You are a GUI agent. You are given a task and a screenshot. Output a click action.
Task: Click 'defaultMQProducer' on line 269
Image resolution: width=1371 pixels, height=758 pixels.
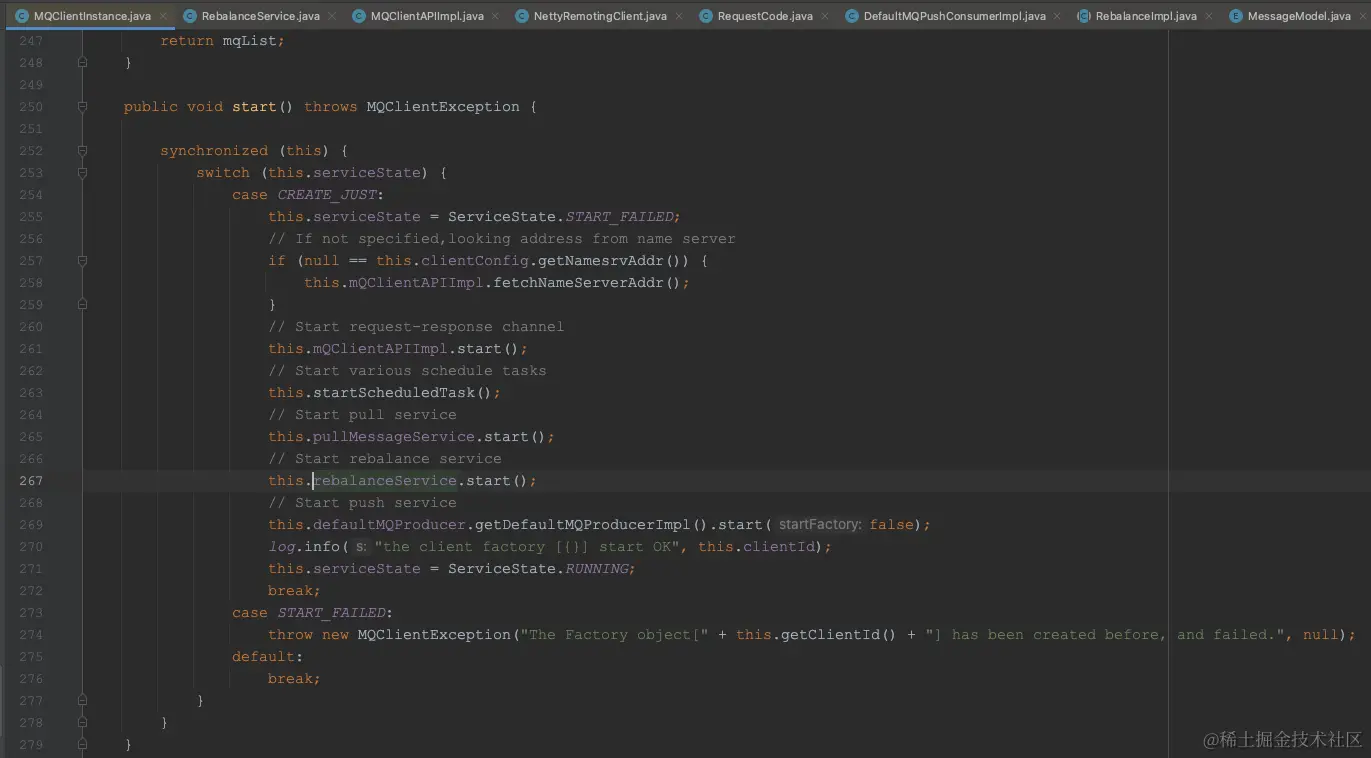(x=389, y=525)
